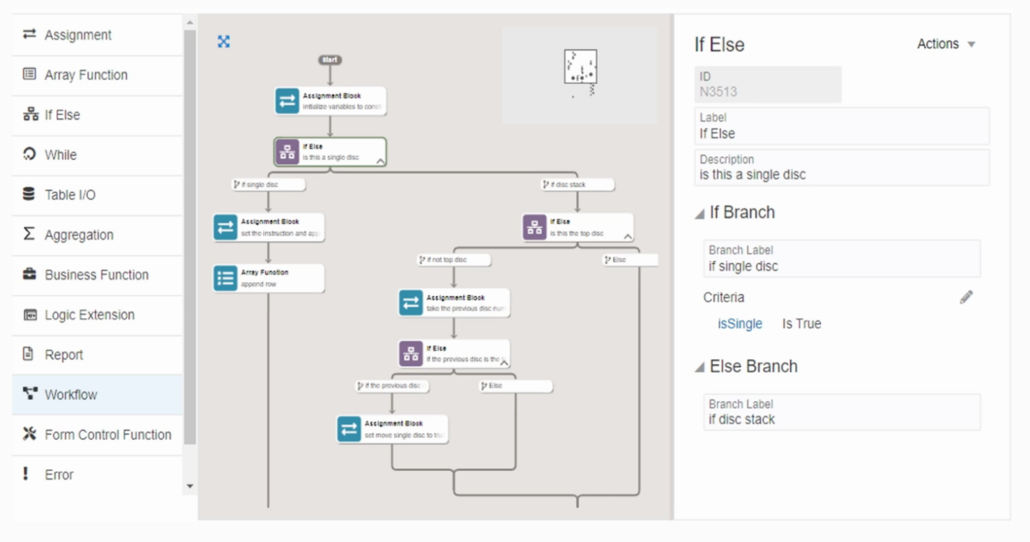Select the Aggregation palette item

click(x=97, y=235)
